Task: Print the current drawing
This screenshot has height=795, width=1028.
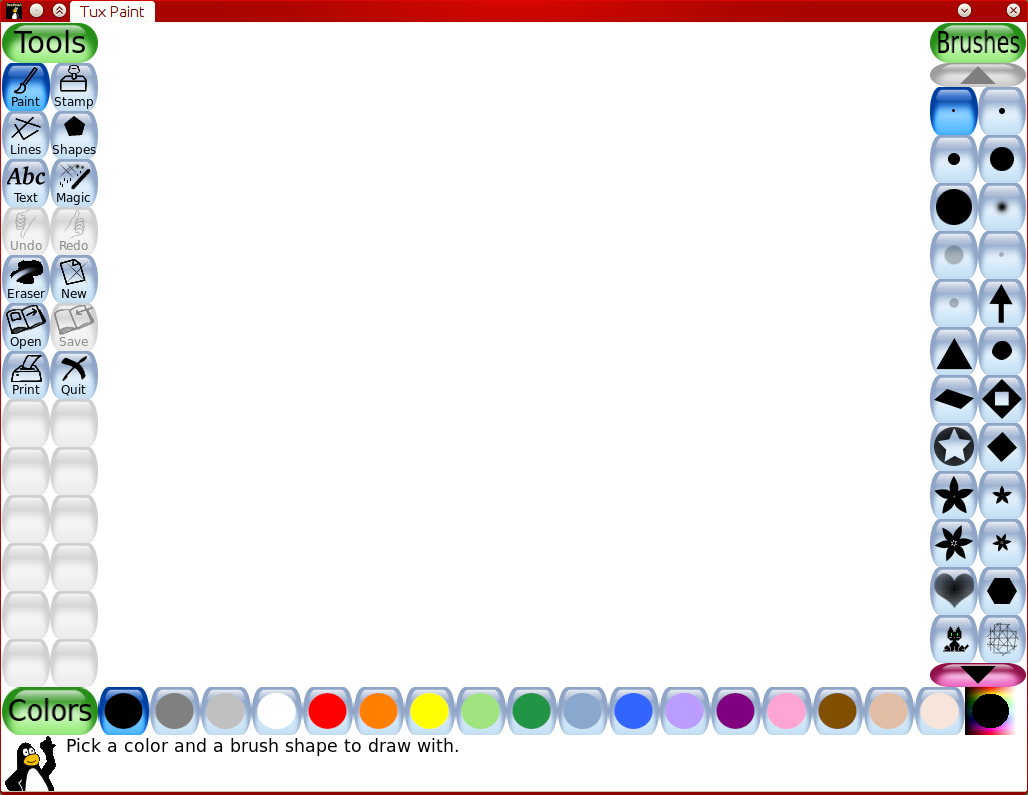Action: pos(26,374)
